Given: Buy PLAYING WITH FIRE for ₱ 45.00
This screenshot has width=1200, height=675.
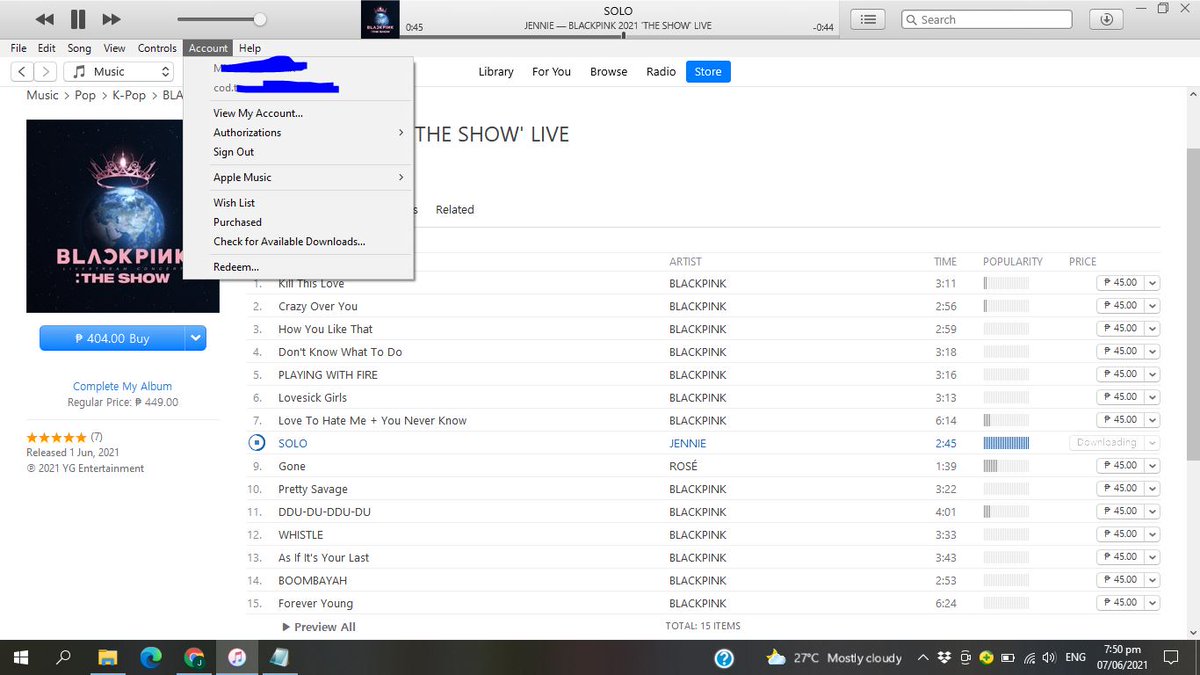Looking at the screenshot, I should click(1120, 374).
